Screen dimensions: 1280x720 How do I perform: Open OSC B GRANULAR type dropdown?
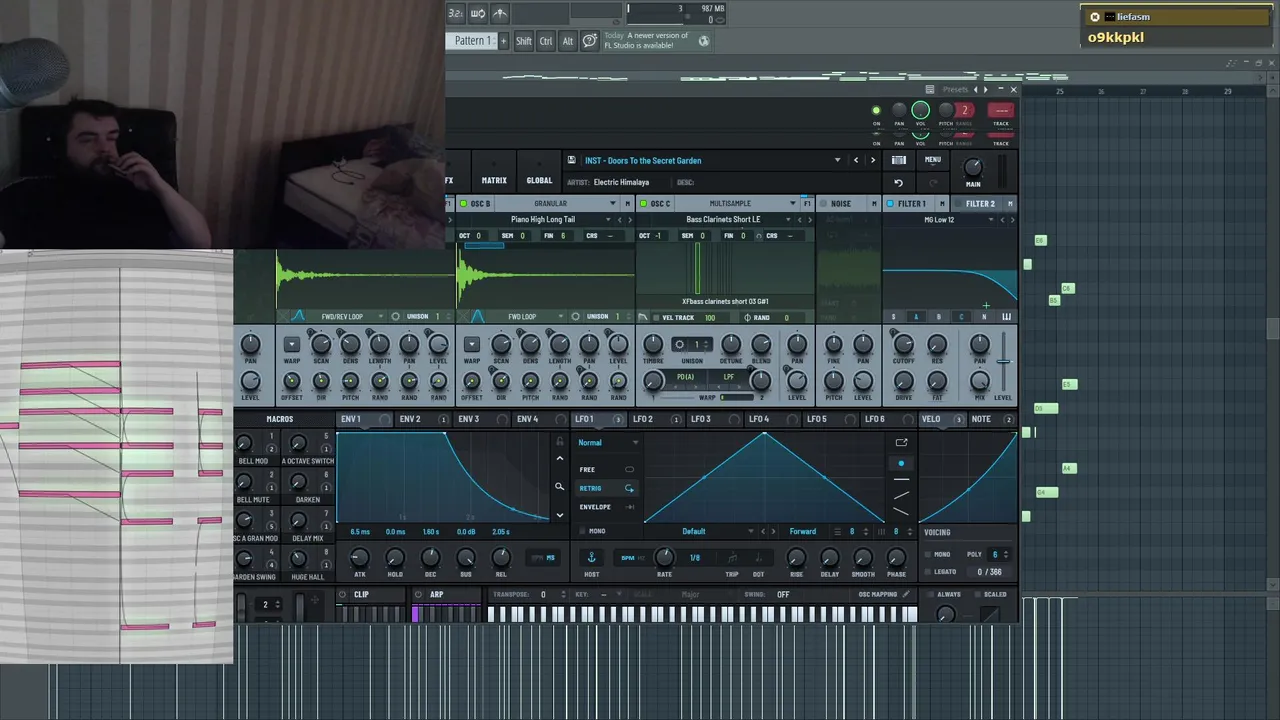tap(612, 204)
